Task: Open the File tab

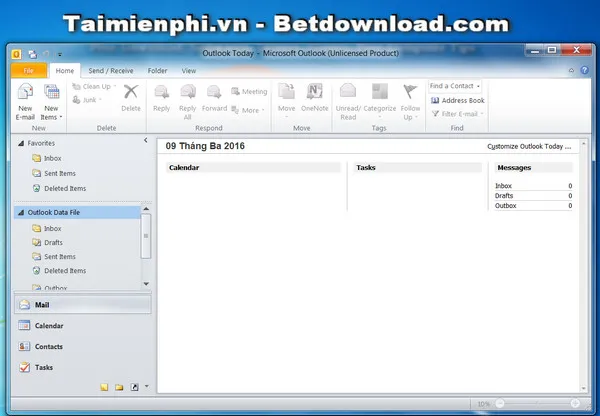Action: click(28, 71)
